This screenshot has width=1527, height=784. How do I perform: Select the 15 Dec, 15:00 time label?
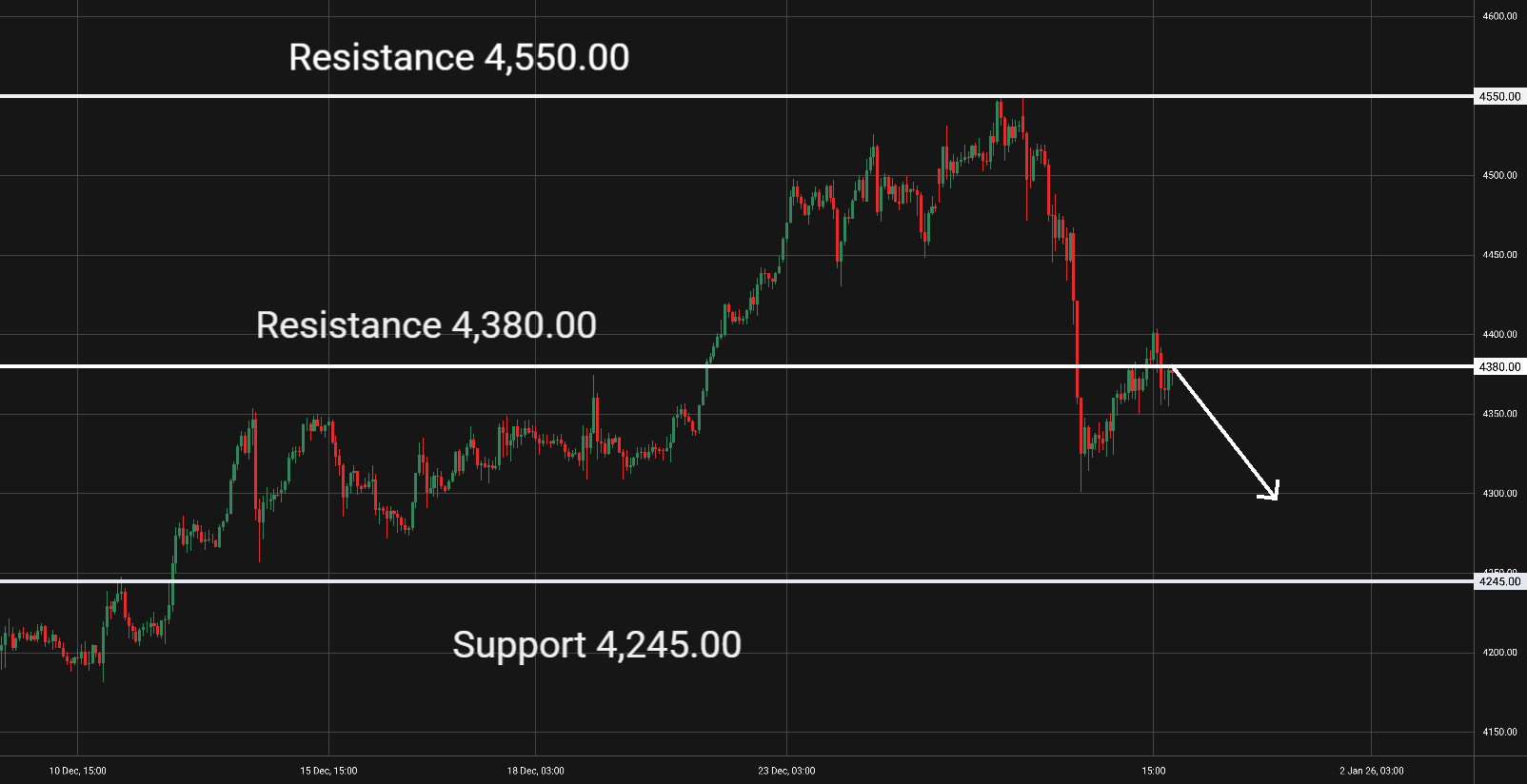click(x=328, y=771)
